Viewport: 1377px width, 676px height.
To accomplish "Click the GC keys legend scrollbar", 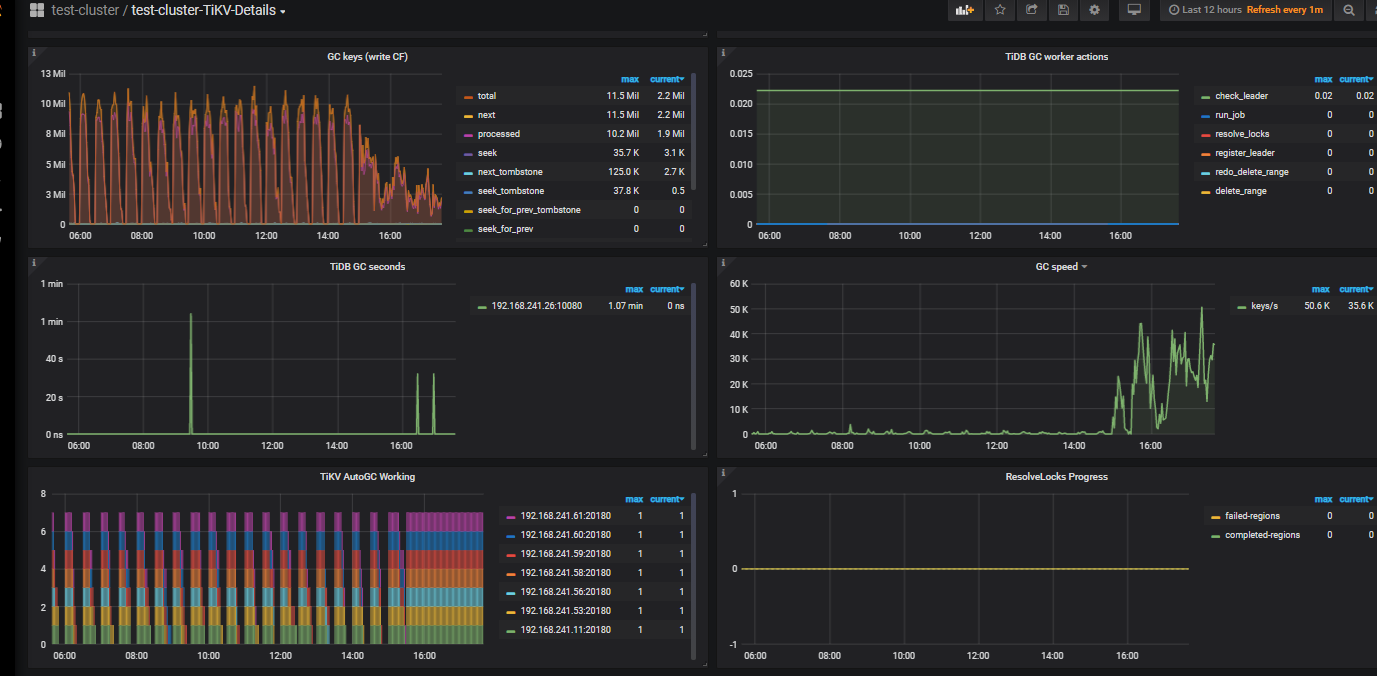I will click(693, 130).
